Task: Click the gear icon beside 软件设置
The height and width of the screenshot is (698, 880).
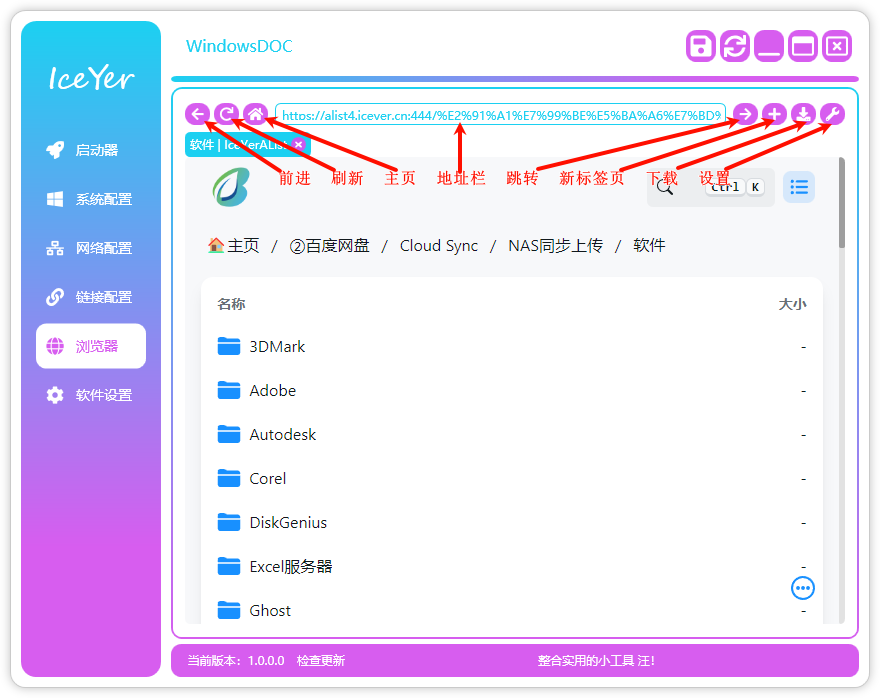Action: tap(55, 395)
